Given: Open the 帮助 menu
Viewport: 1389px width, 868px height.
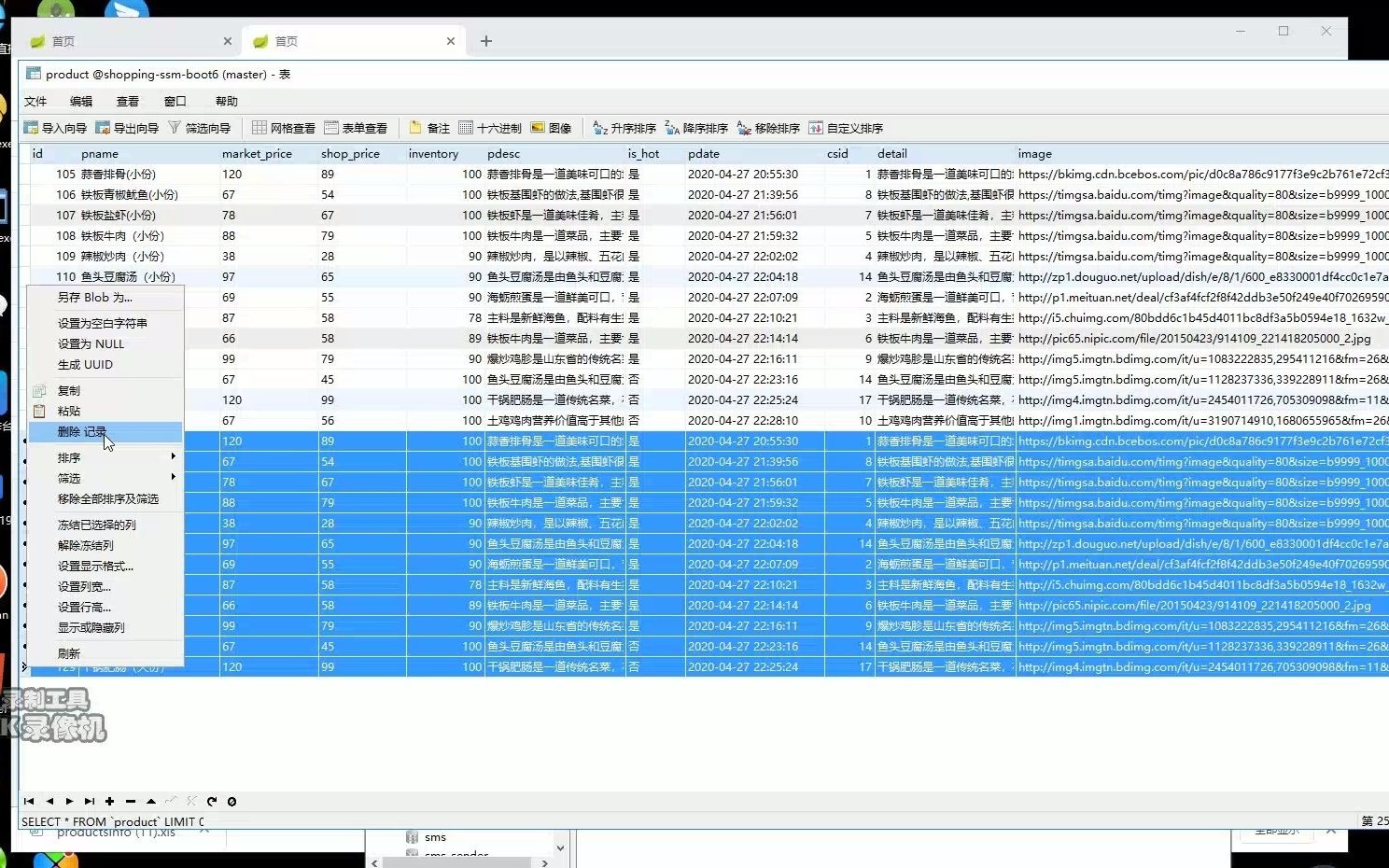Looking at the screenshot, I should coord(227,101).
